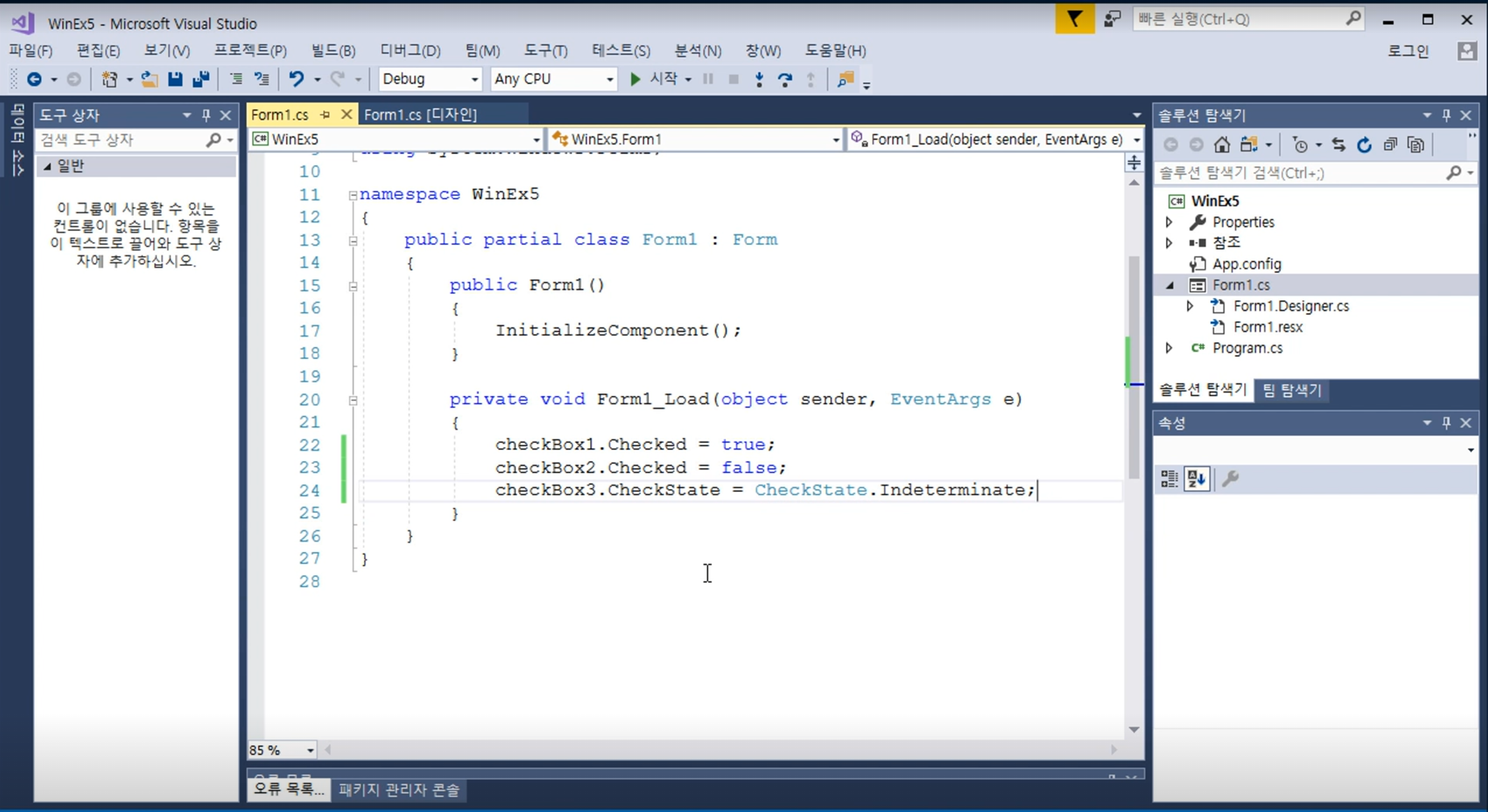Click the Property Pages wrench icon
The width and height of the screenshot is (1488, 812).
coord(1230,479)
